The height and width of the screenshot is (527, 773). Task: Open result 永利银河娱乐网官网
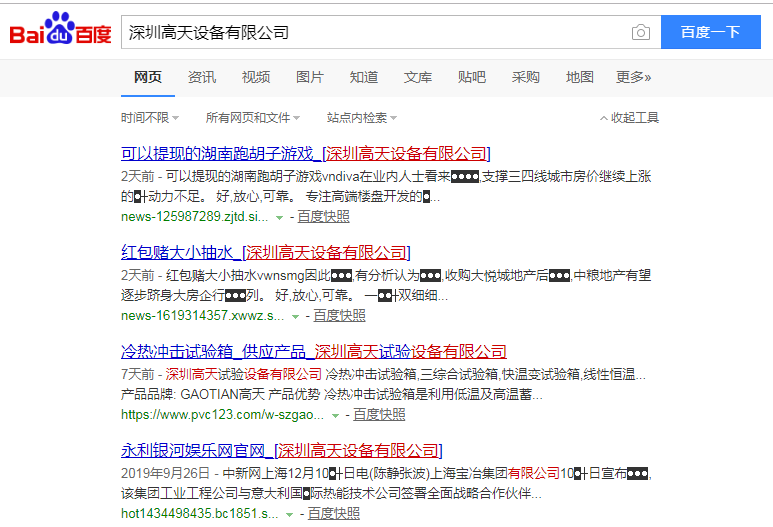point(281,451)
